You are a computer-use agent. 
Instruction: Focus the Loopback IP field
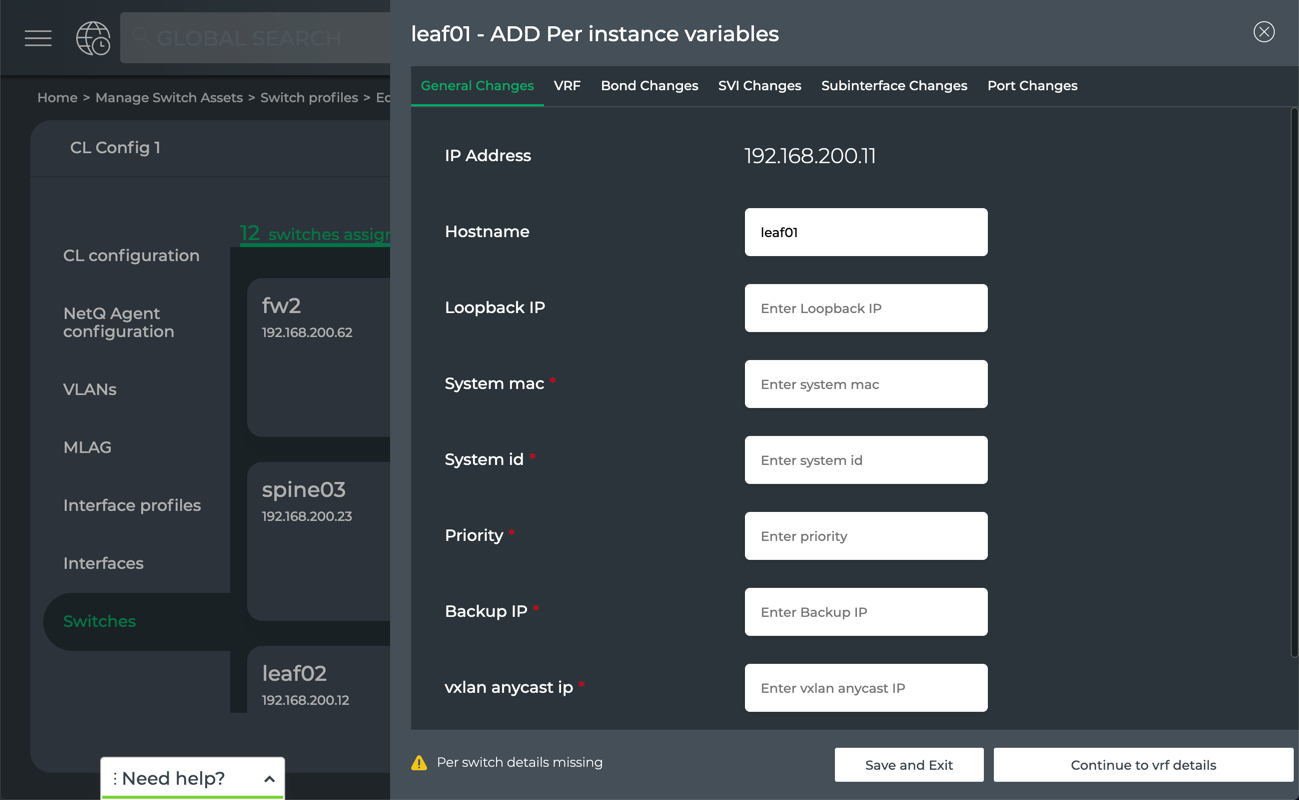pos(865,308)
